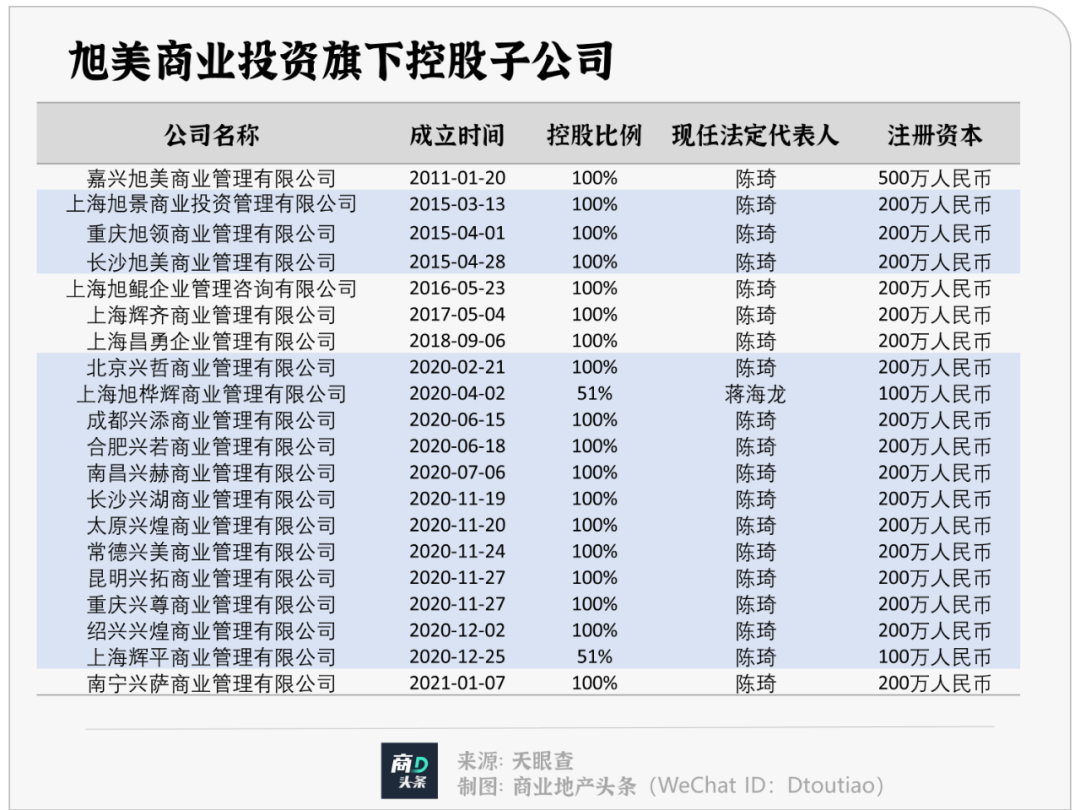
Task: Click 长沙旭美商业管理有限公司 cell
Action: [x=211, y=262]
